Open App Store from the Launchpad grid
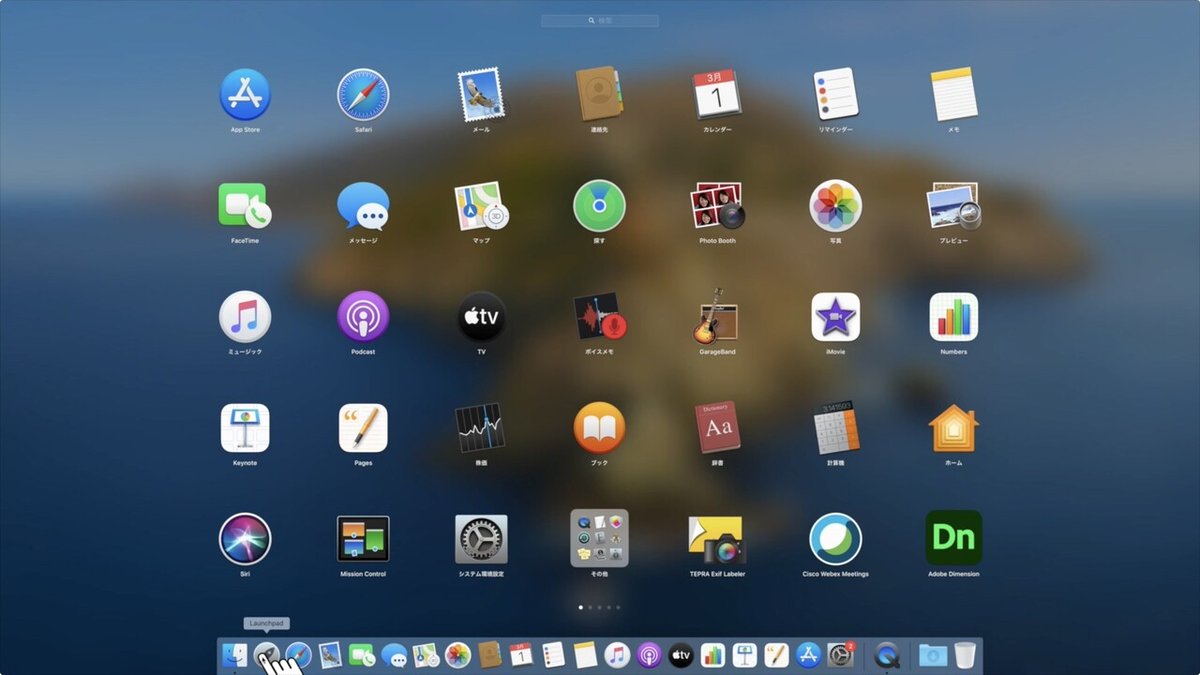Screen dimensions: 1200x675 [245, 95]
